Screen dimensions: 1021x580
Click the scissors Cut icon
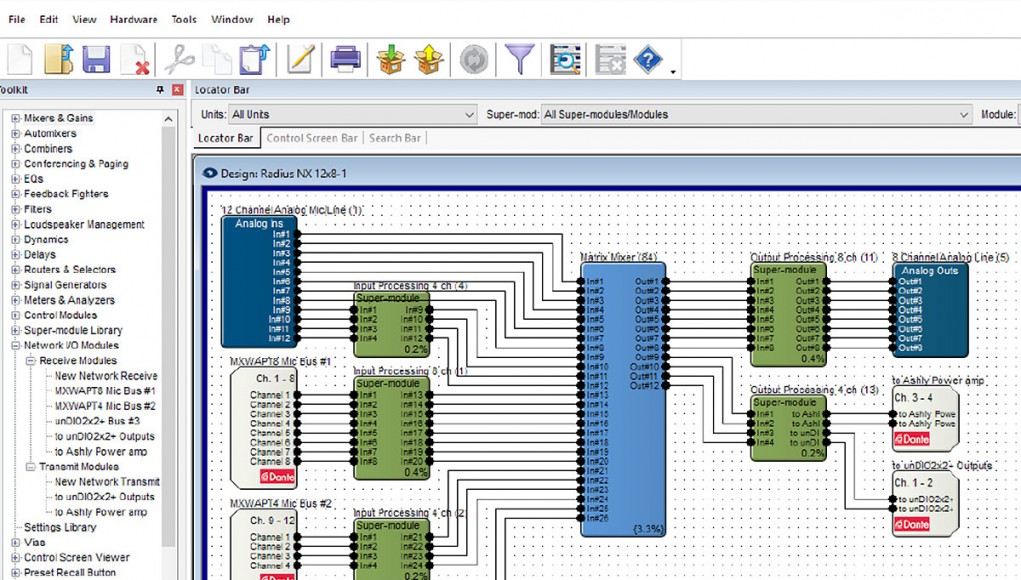pyautogui.click(x=179, y=59)
